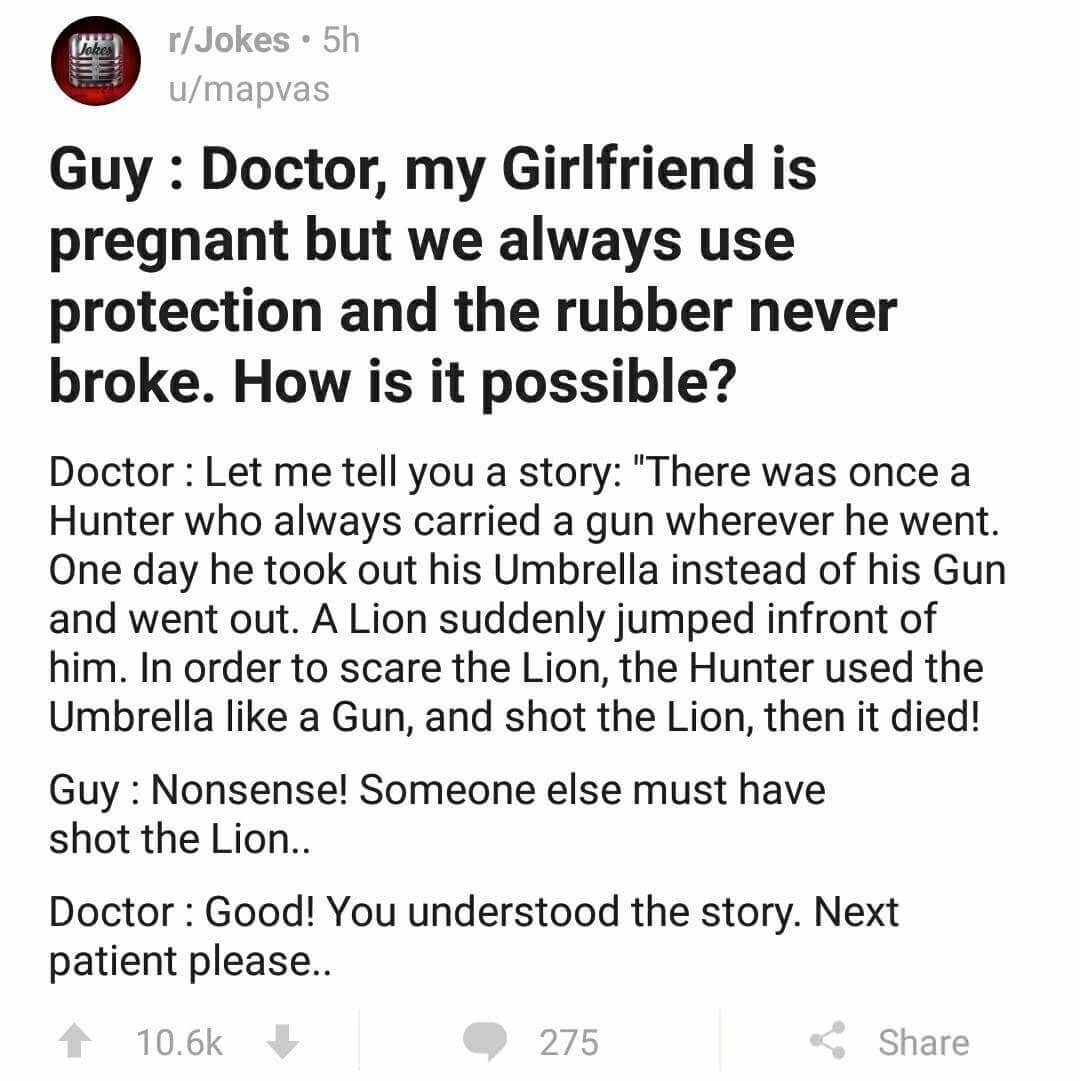Click the share icon

(x=830, y=1041)
